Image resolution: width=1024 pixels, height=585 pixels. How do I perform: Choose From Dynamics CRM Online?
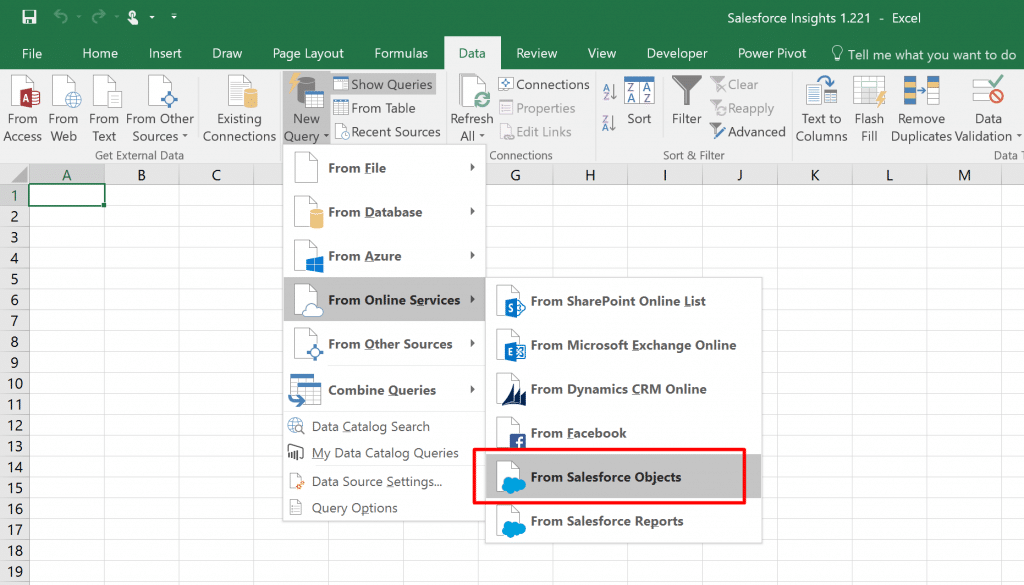click(624, 389)
